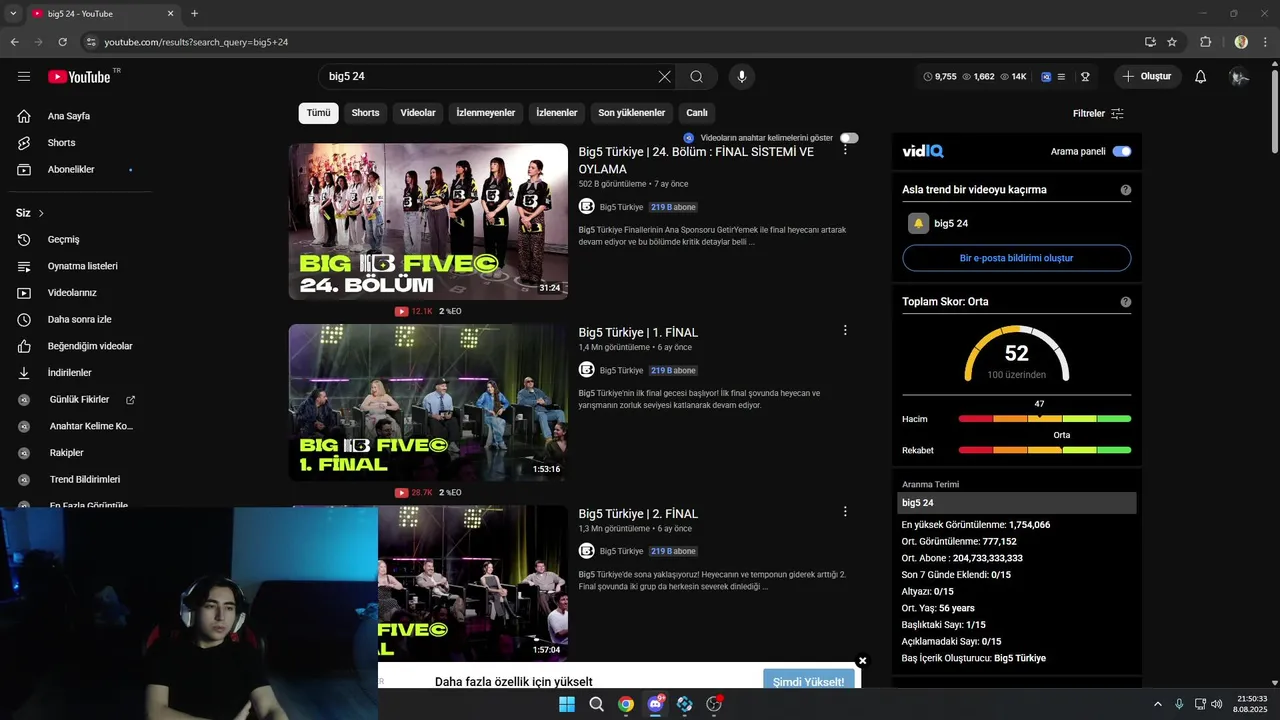
Task: Open the account avatar menu
Action: pyautogui.click(x=1239, y=77)
